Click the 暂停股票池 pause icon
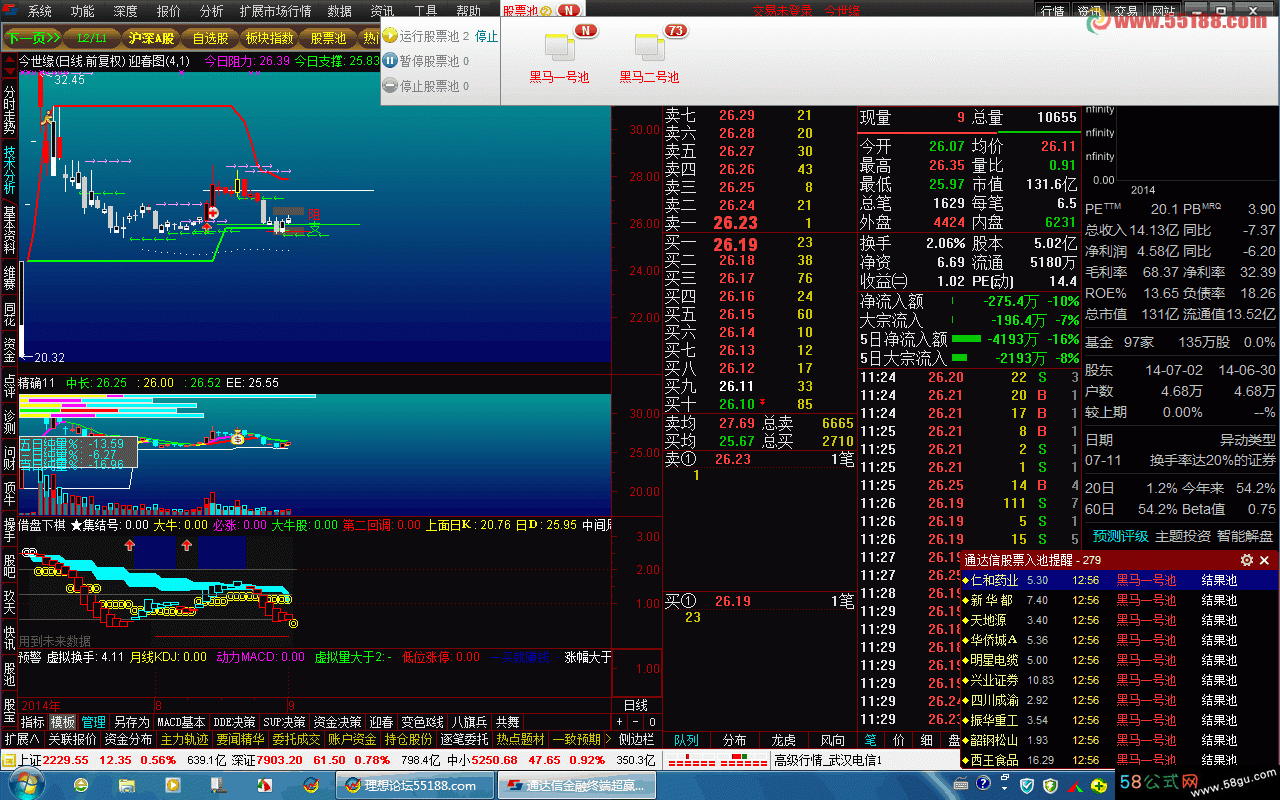 coord(390,61)
